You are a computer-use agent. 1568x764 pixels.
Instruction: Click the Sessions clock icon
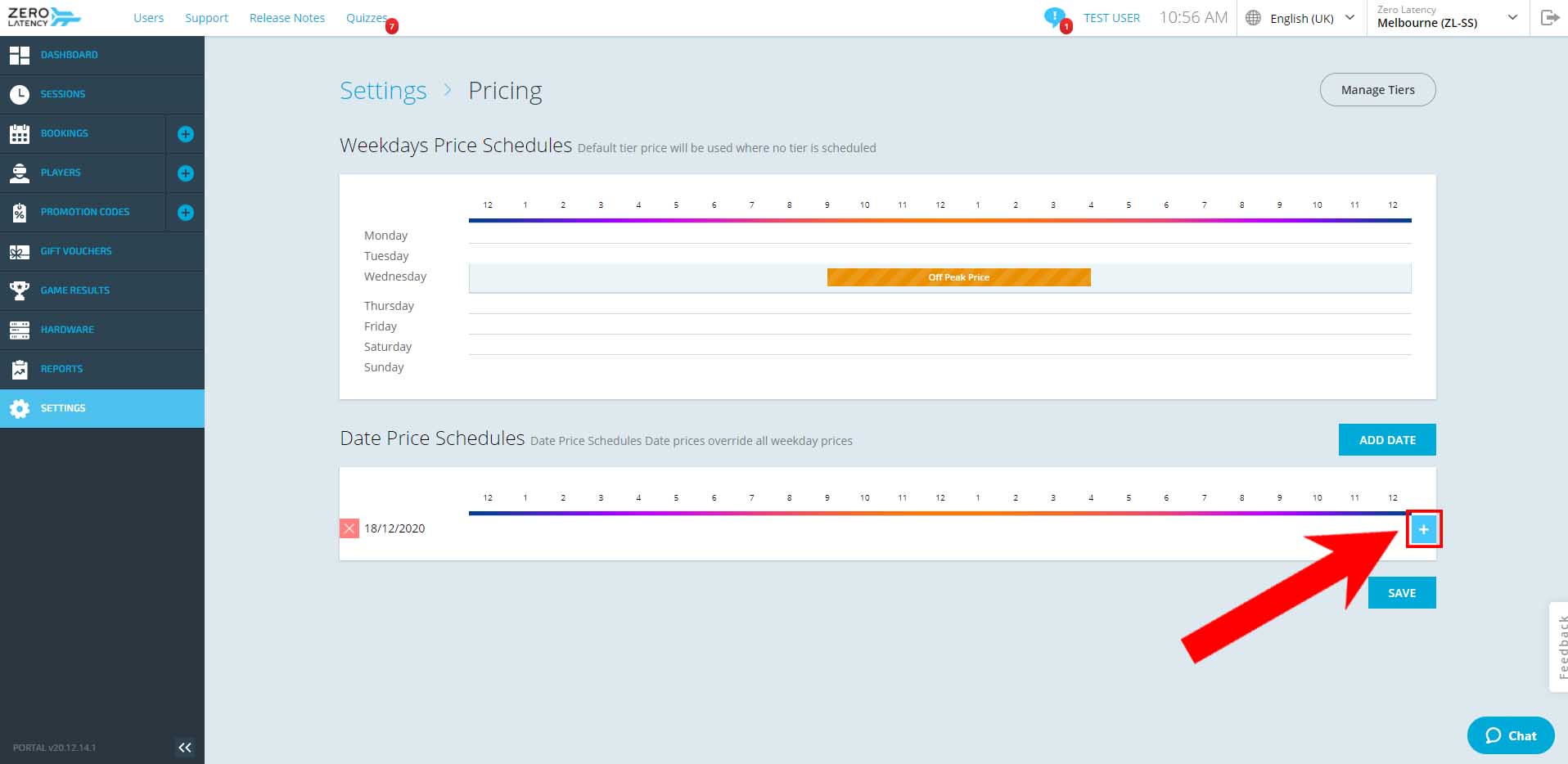click(x=20, y=94)
